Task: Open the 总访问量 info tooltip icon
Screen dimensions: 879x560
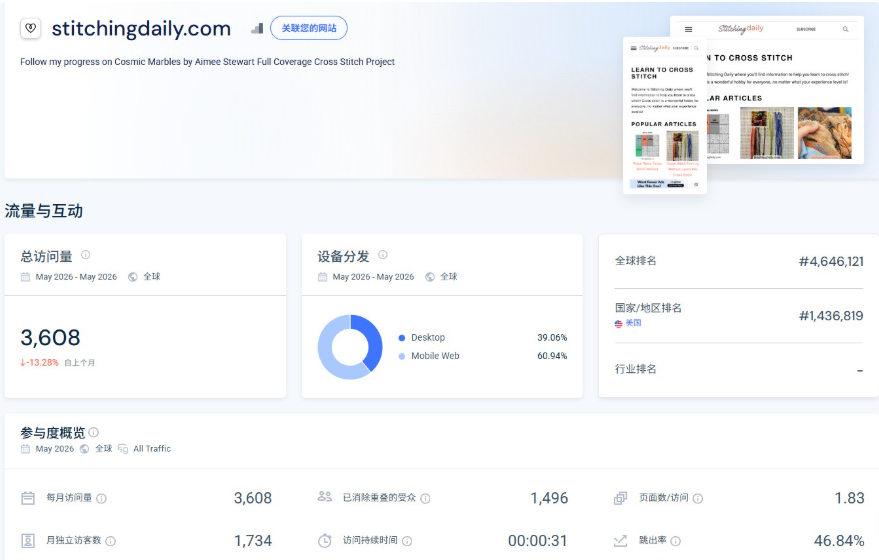Action: [x=86, y=255]
